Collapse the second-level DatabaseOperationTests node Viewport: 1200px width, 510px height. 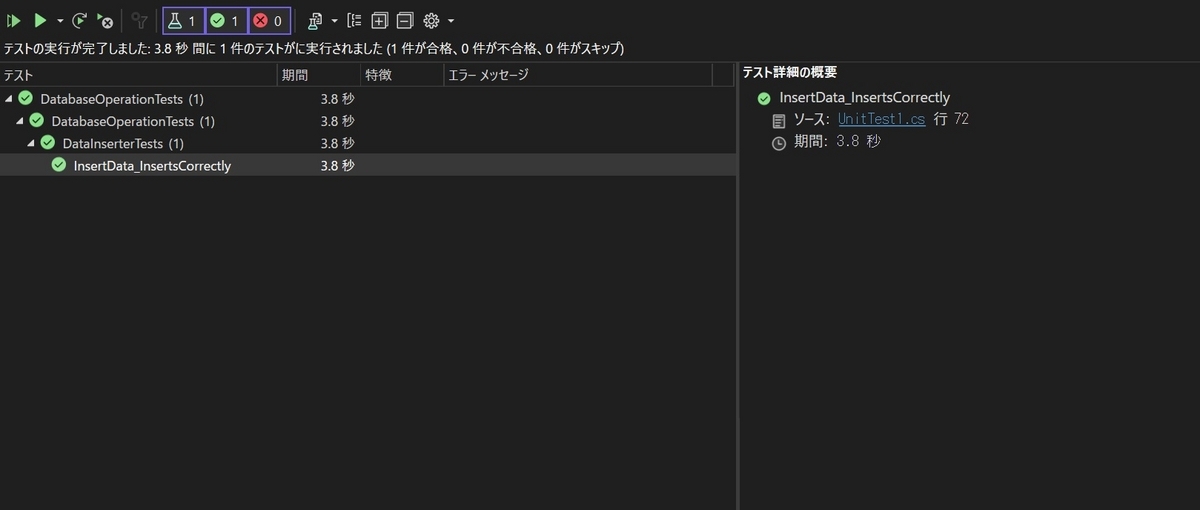(x=20, y=121)
